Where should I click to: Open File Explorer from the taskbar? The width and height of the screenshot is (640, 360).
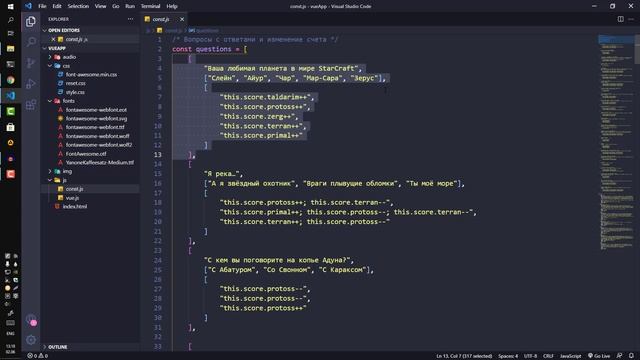pyautogui.click(x=11, y=49)
